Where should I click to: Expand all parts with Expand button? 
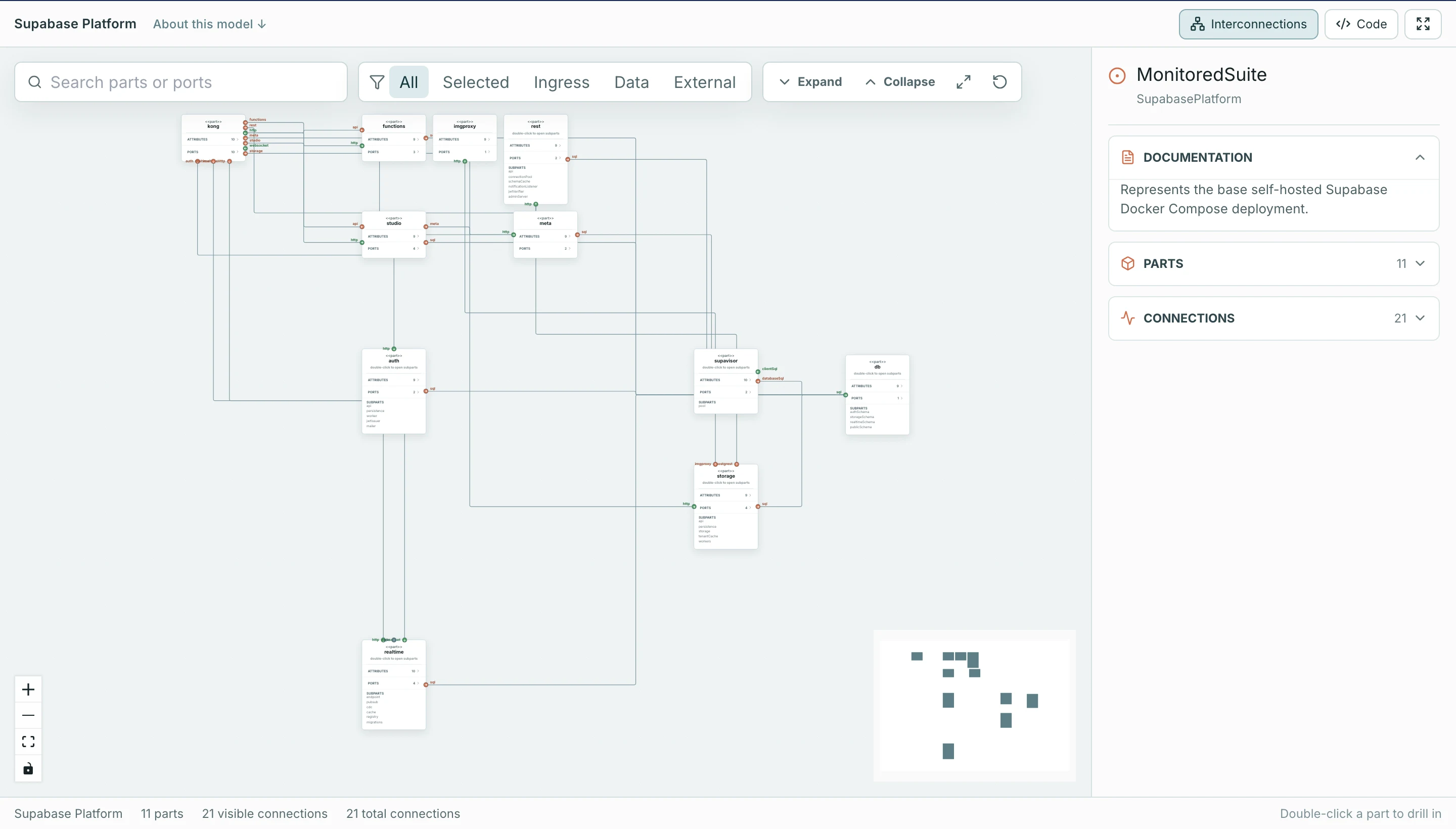(810, 82)
